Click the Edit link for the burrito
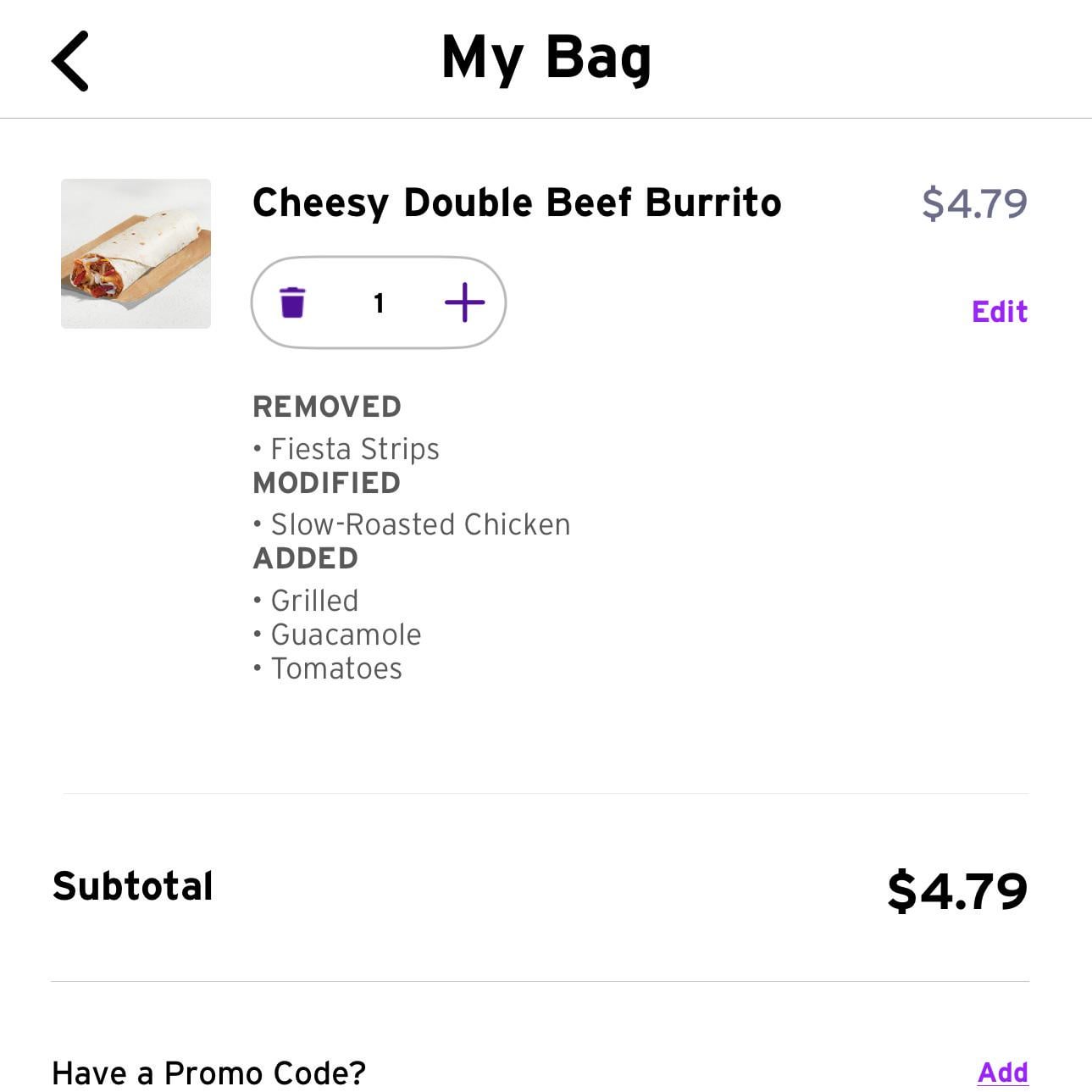 click(x=999, y=312)
